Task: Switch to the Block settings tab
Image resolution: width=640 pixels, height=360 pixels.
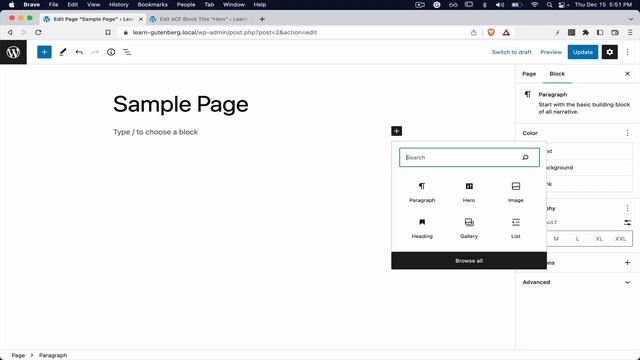Action: 557,74
